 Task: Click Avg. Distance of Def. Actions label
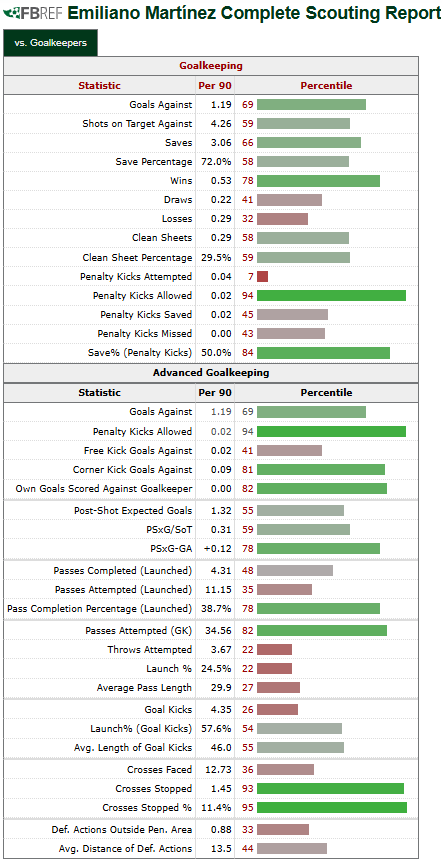click(125, 848)
